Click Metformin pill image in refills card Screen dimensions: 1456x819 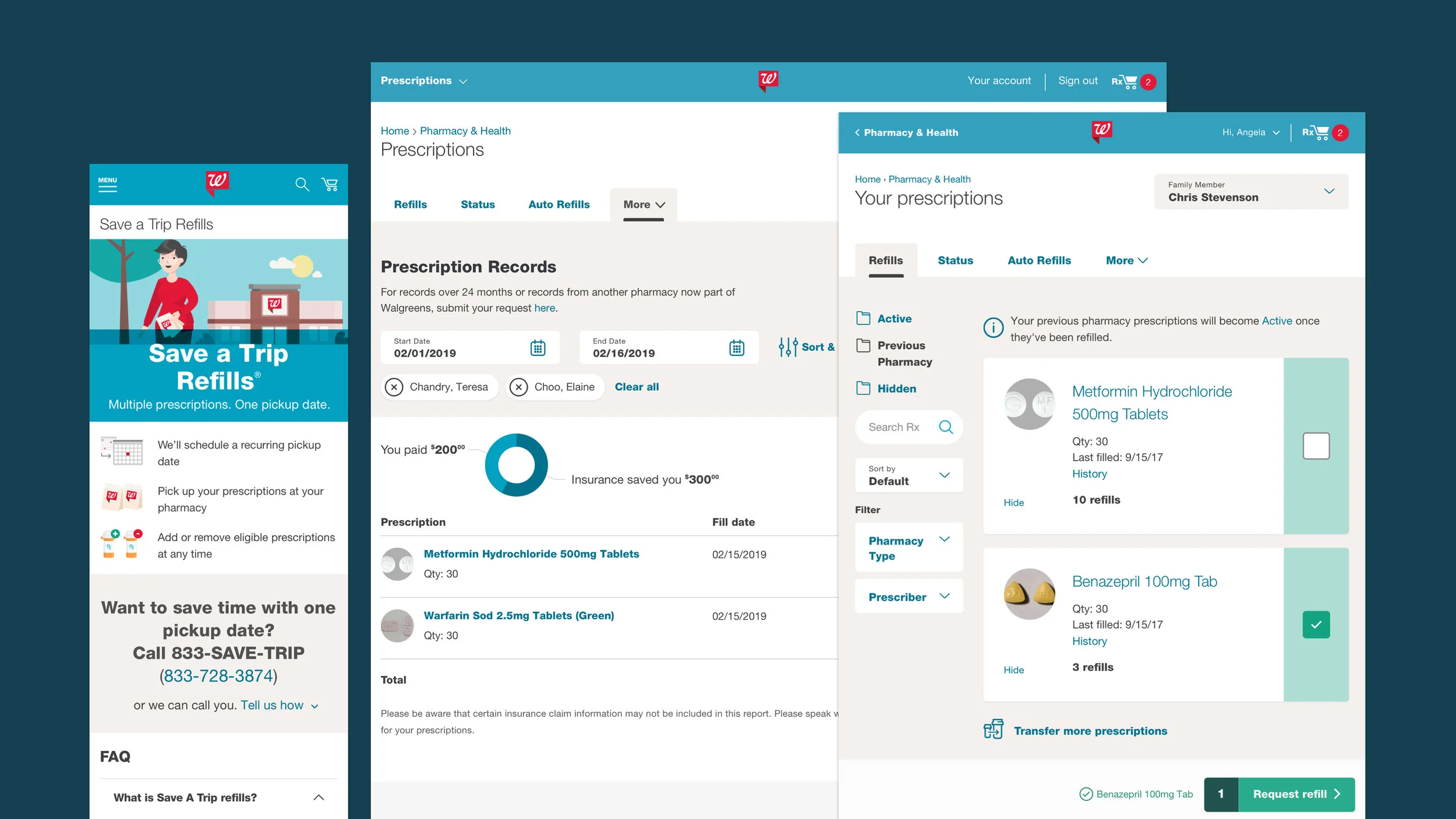[x=1030, y=404]
